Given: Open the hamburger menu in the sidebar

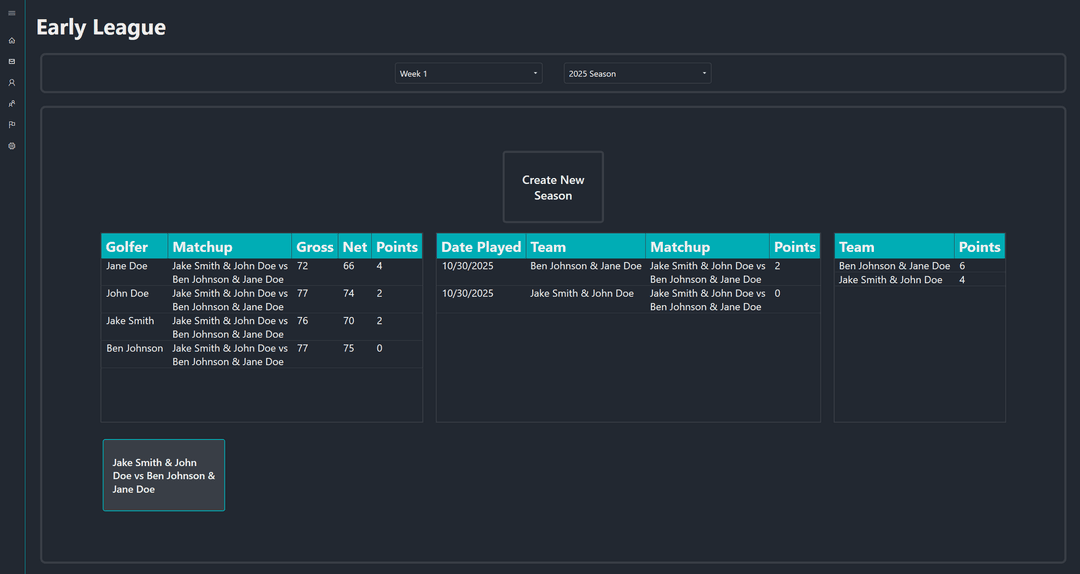Looking at the screenshot, I should point(12,13).
